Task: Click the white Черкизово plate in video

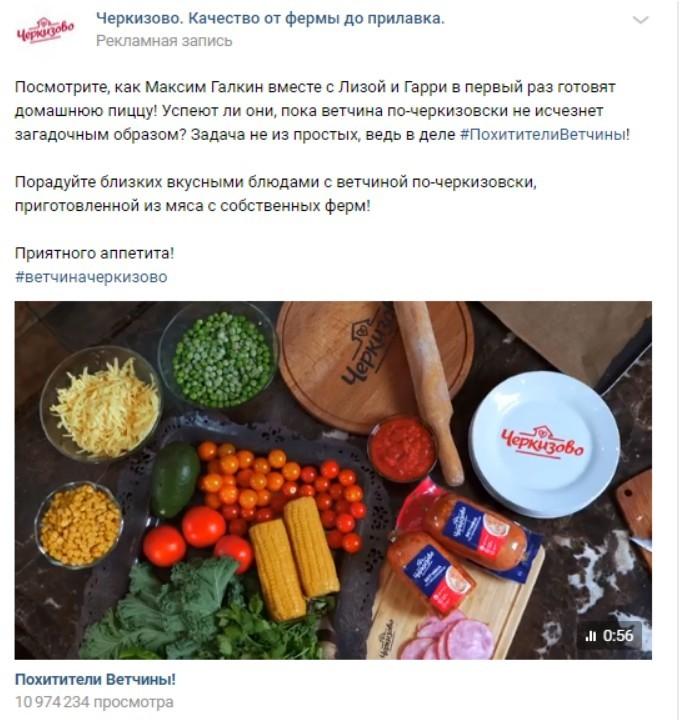Action: tap(544, 444)
